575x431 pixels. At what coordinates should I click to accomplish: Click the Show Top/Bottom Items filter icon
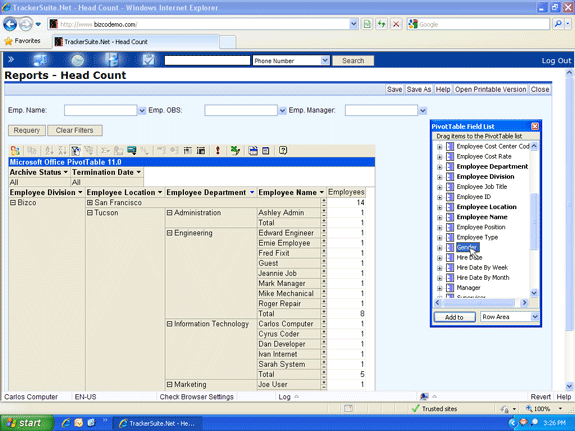tap(88, 150)
